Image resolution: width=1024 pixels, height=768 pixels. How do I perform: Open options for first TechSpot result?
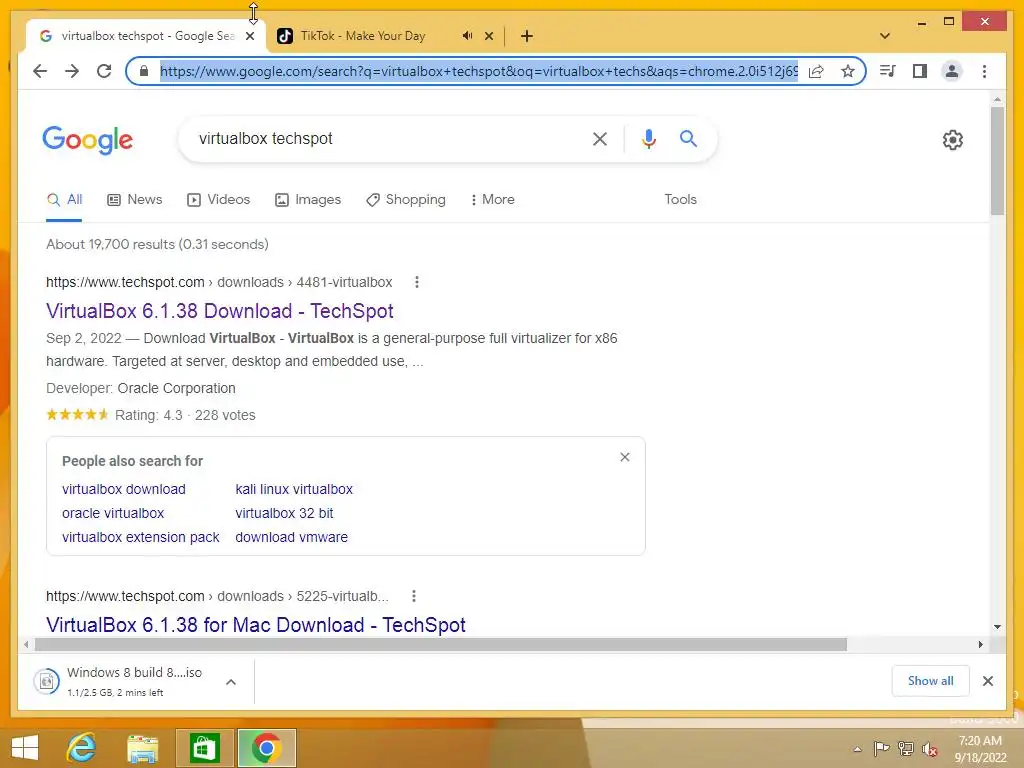tap(417, 282)
